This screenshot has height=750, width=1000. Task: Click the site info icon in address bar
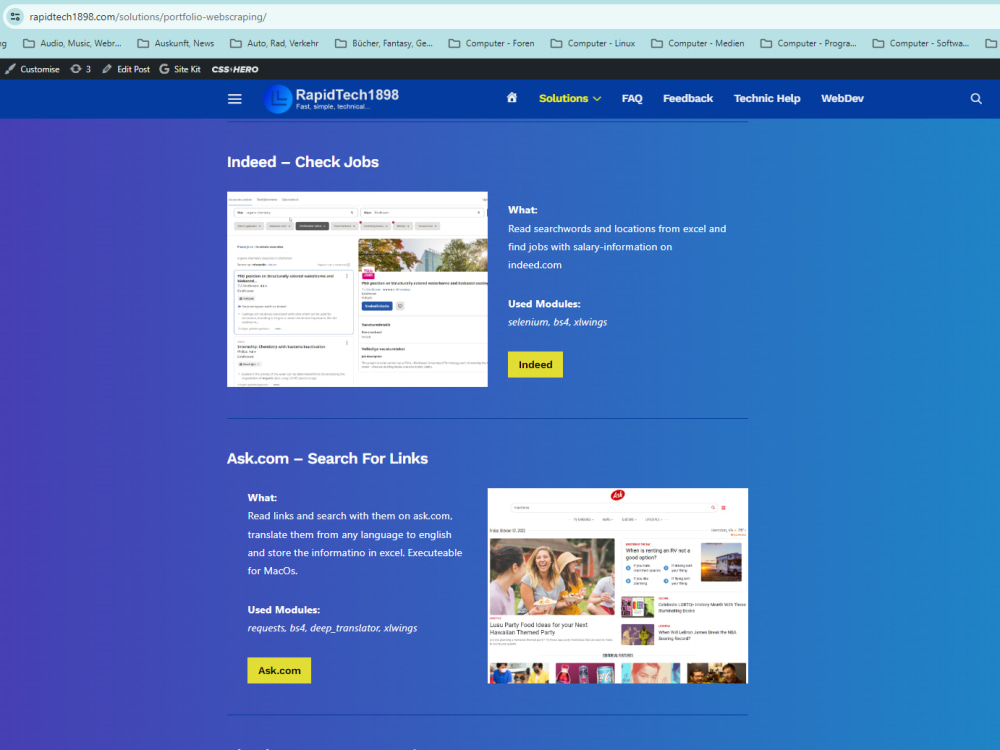coord(15,17)
